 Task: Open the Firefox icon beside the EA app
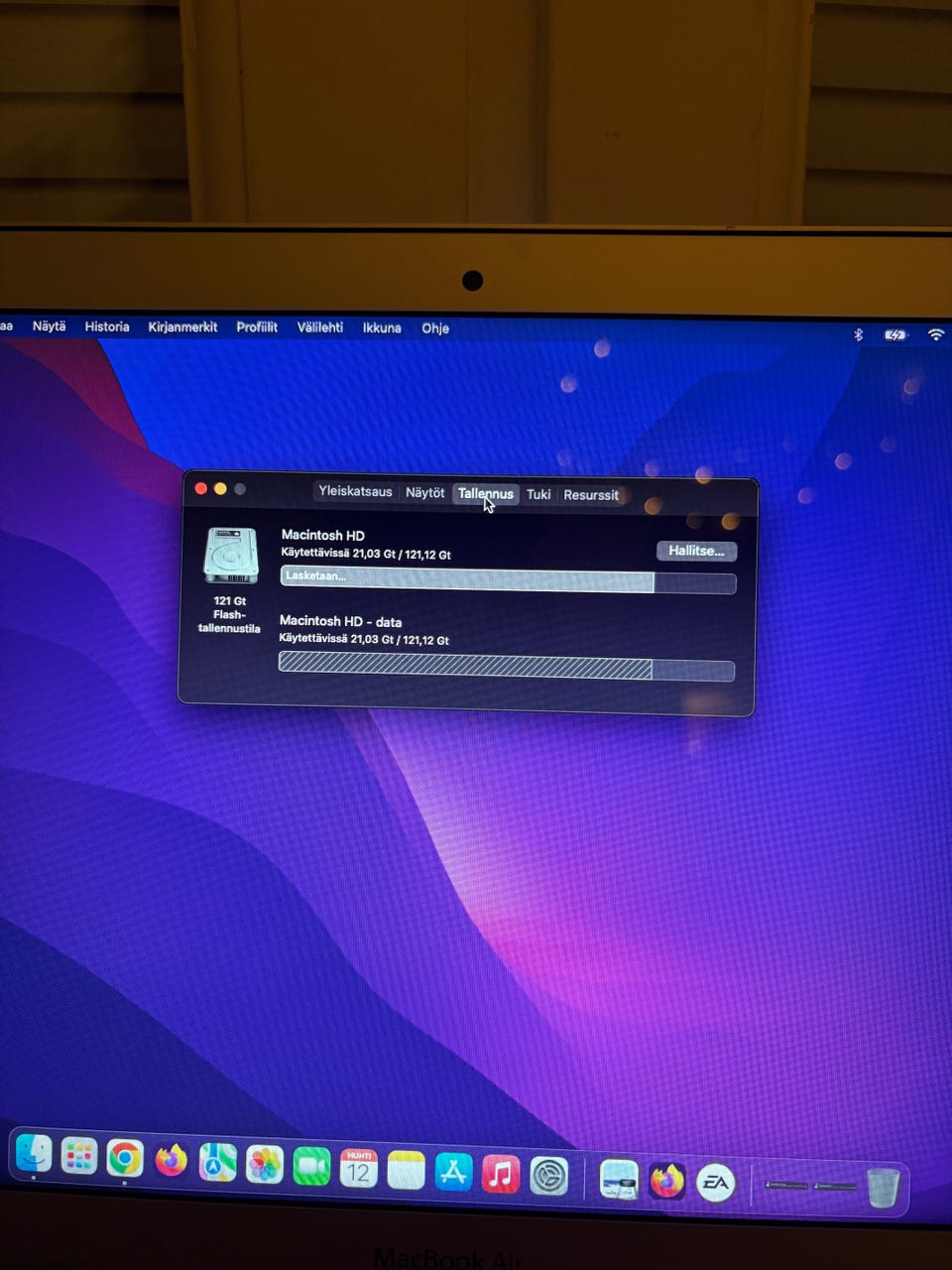click(x=666, y=1181)
